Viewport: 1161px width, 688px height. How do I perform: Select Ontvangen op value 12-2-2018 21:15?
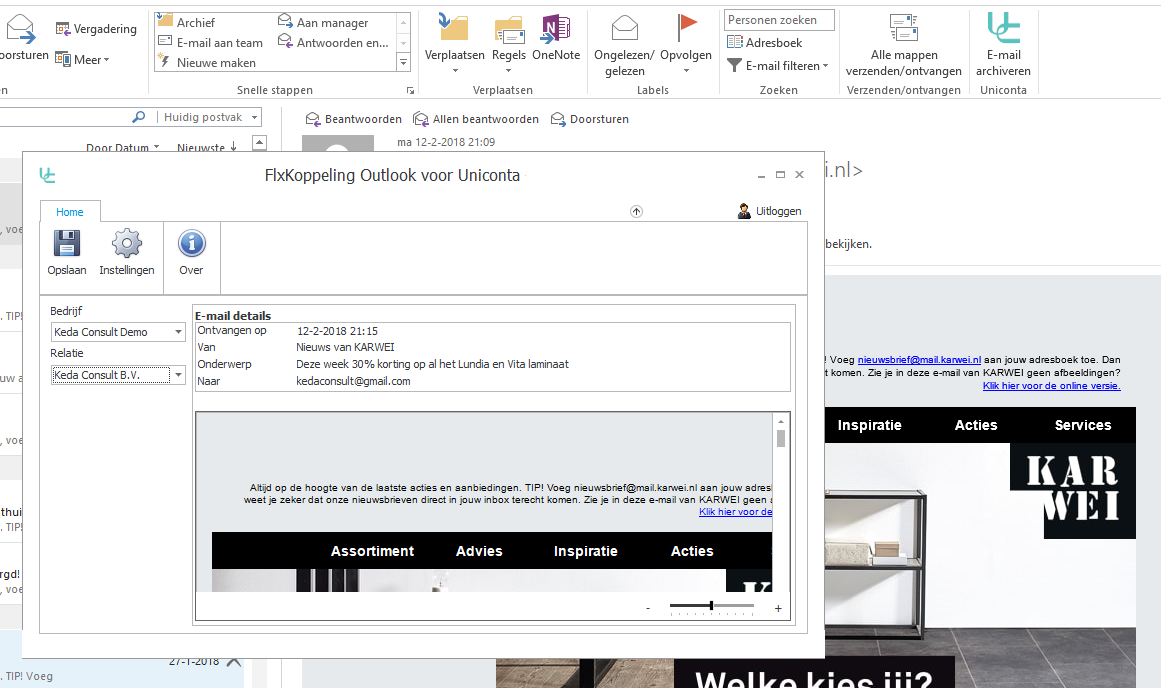(x=338, y=331)
